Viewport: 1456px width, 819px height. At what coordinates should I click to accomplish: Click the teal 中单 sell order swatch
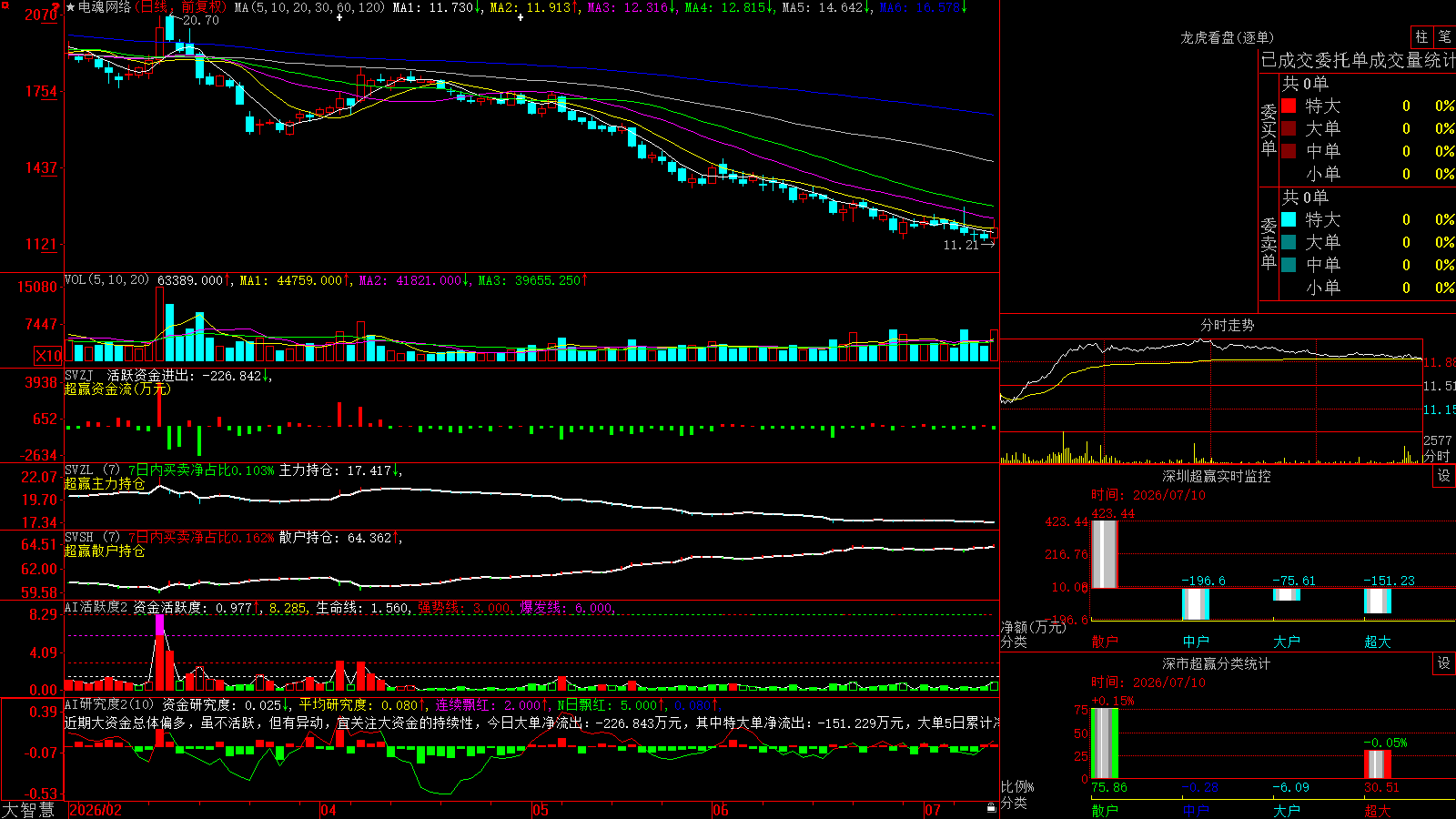[1289, 264]
